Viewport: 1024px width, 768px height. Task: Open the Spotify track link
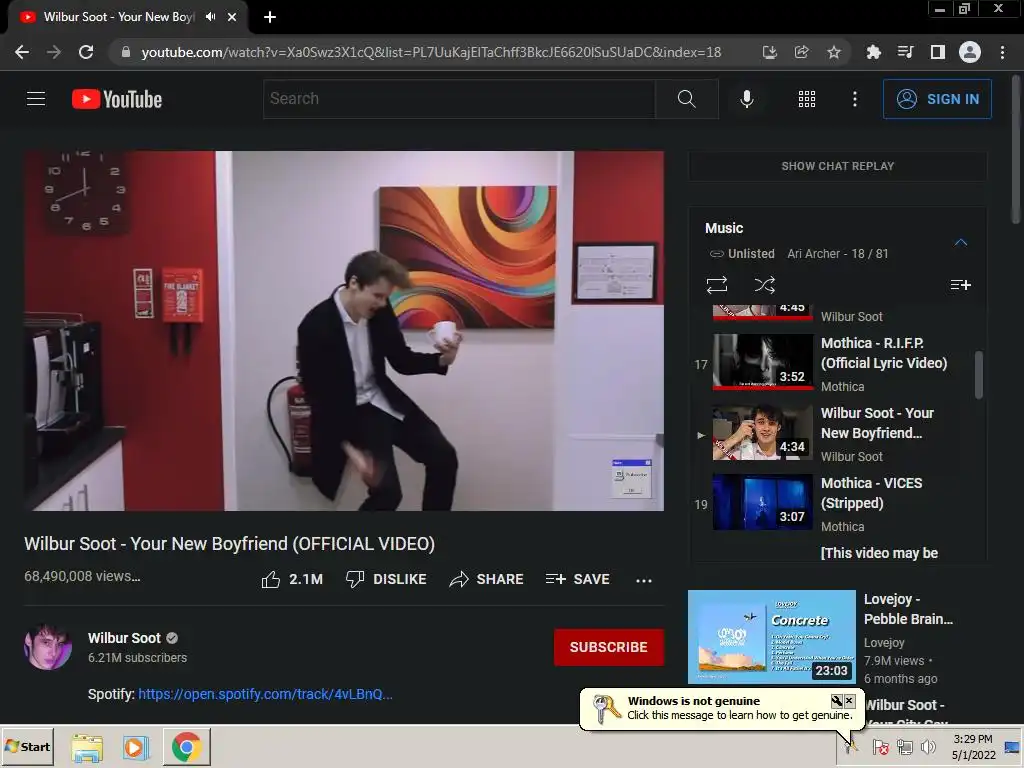point(265,694)
